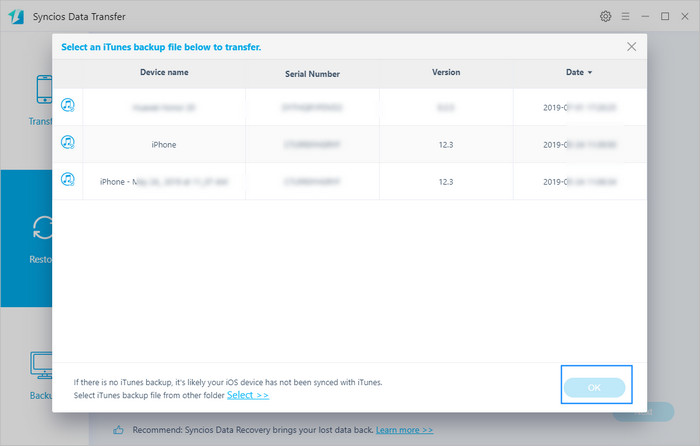Click the iTunes icon in the plain iPhone row
Image resolution: width=700 pixels, height=446 pixels.
click(x=67, y=142)
